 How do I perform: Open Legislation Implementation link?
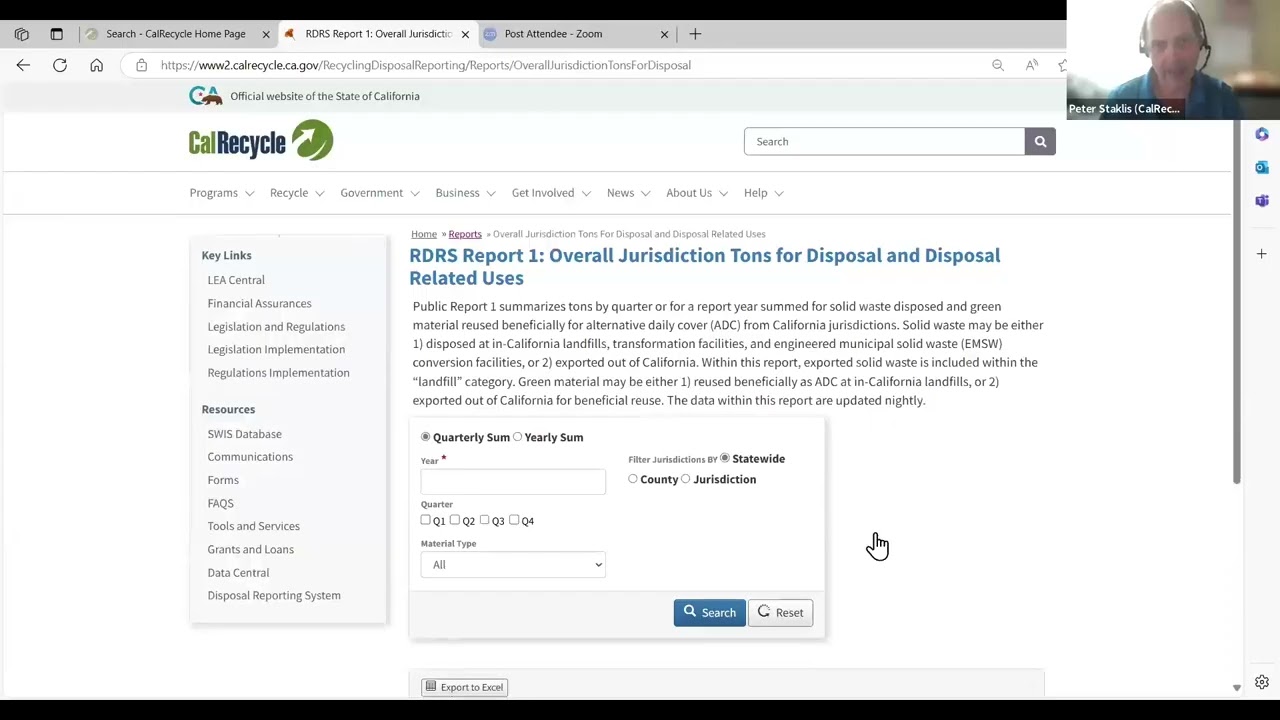276,349
